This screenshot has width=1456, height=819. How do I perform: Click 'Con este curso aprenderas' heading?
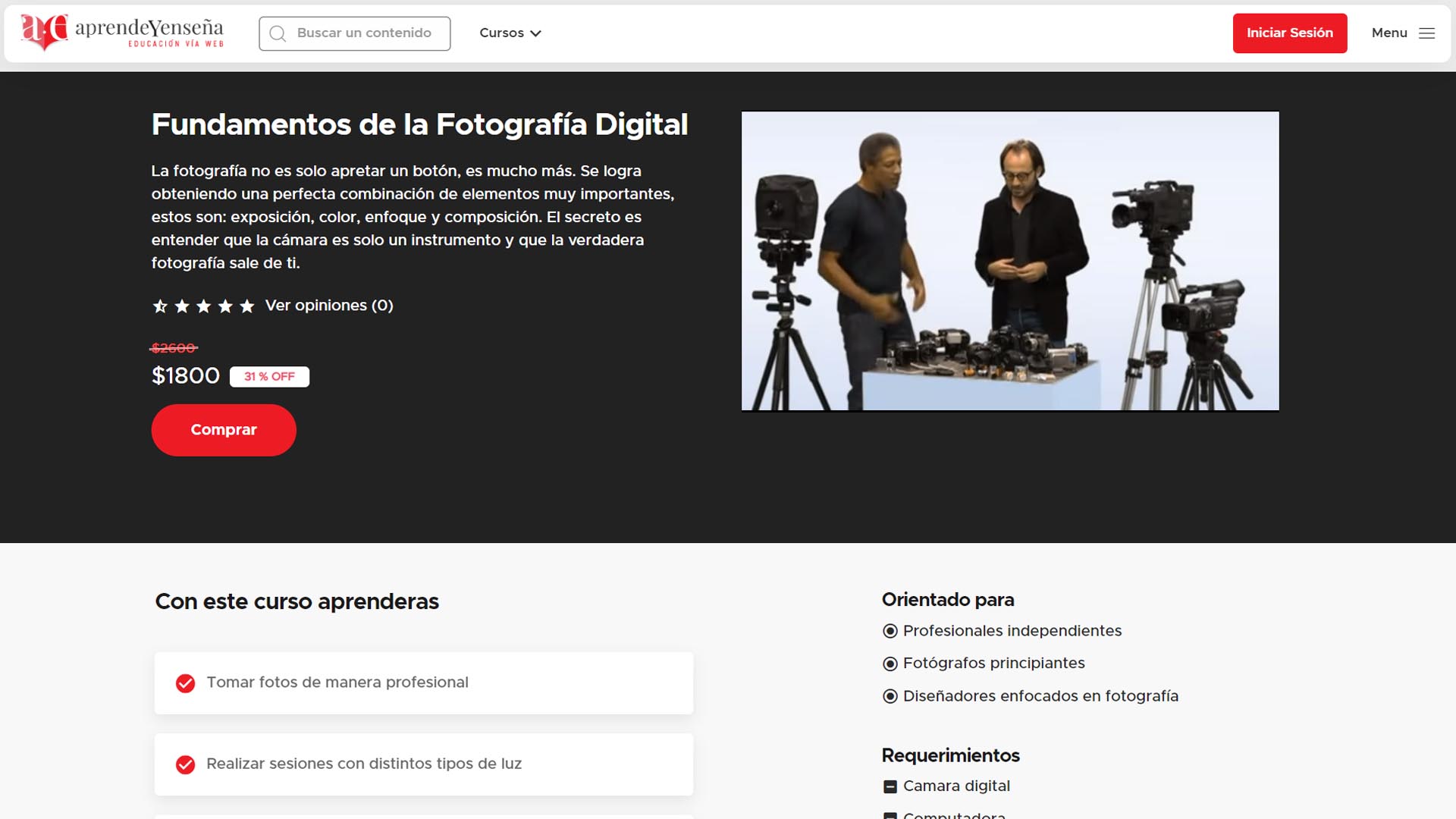(x=297, y=601)
